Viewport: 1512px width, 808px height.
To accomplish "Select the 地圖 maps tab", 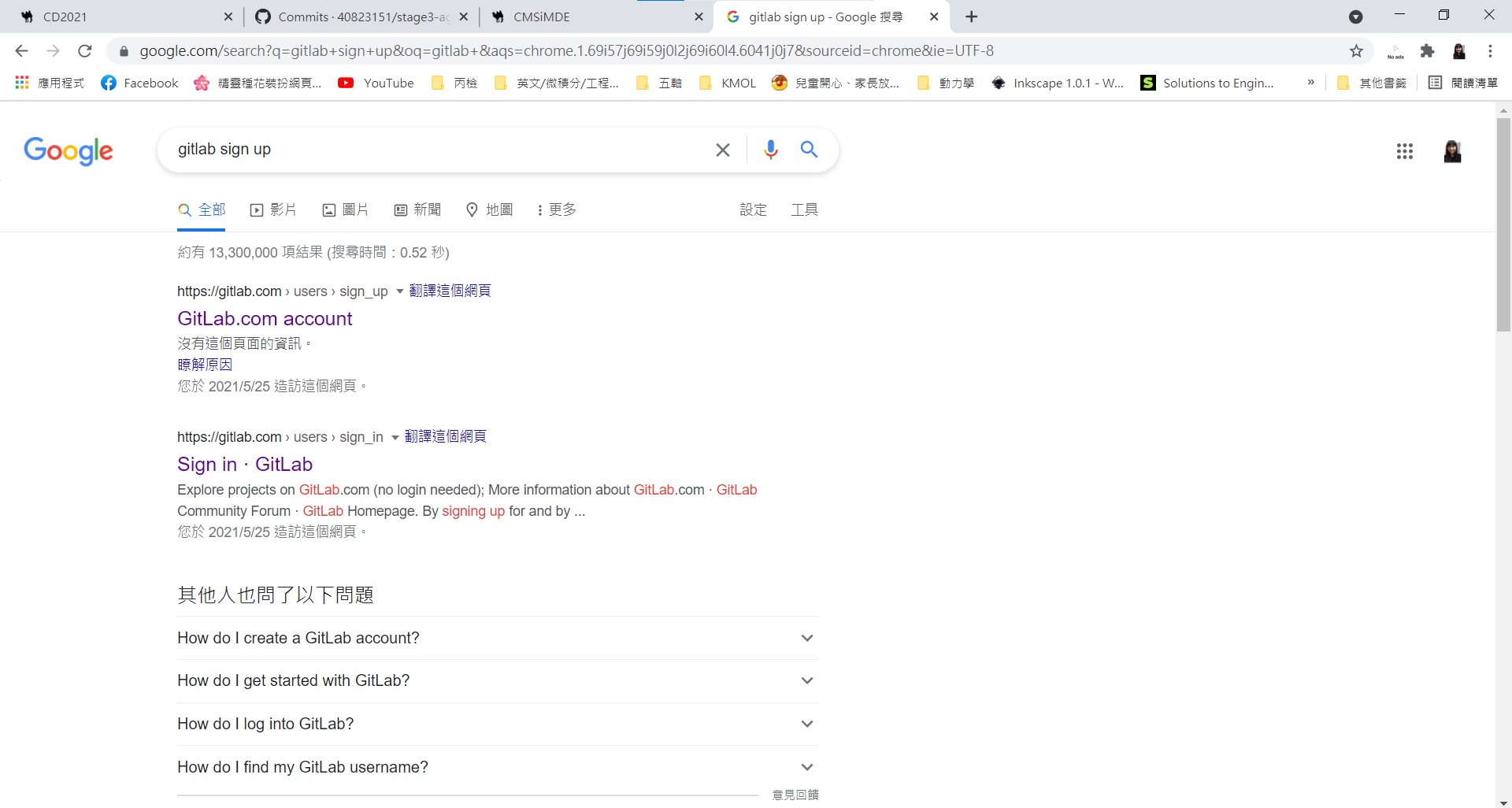I will [x=490, y=209].
